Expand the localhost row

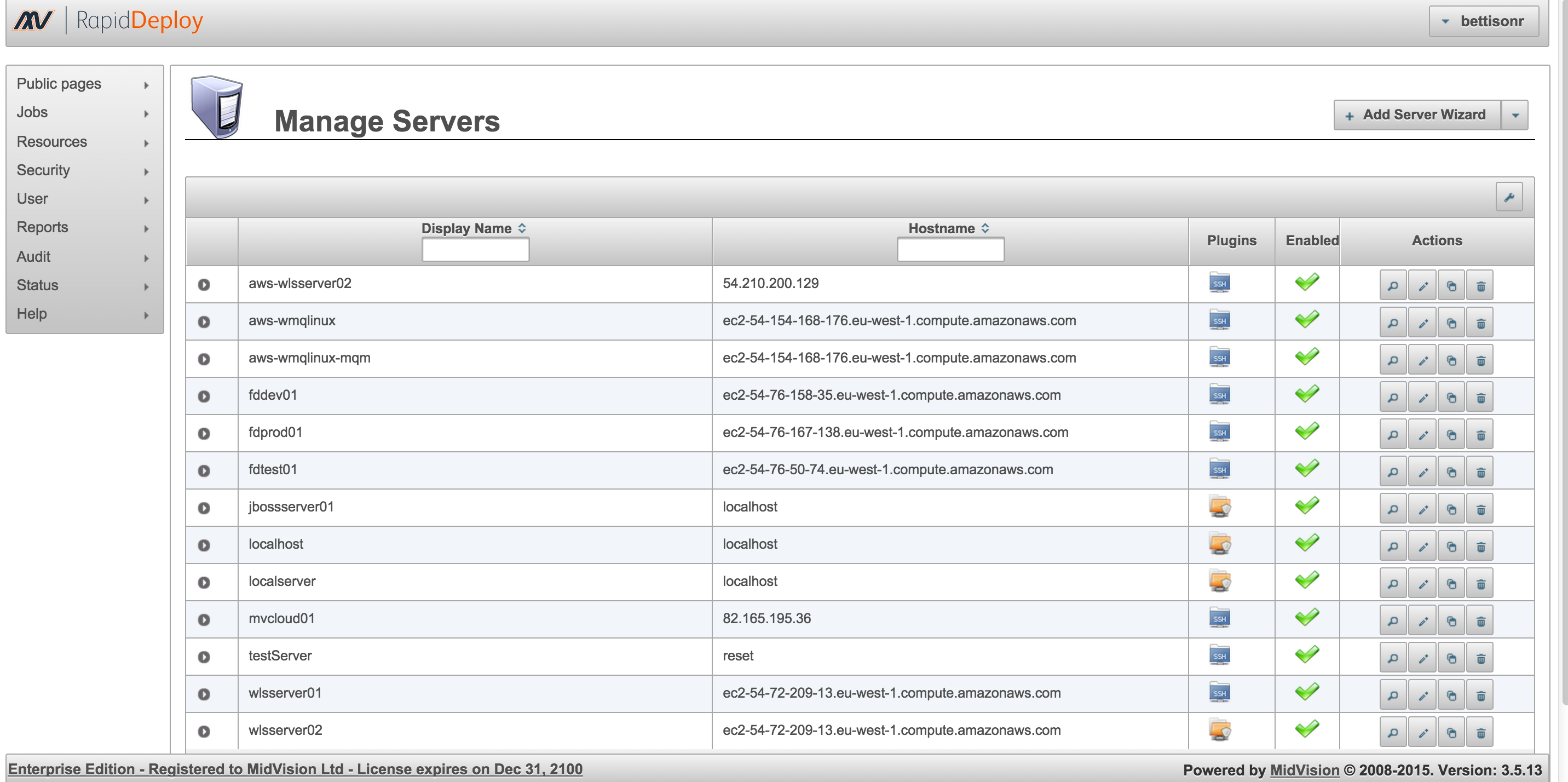(204, 545)
